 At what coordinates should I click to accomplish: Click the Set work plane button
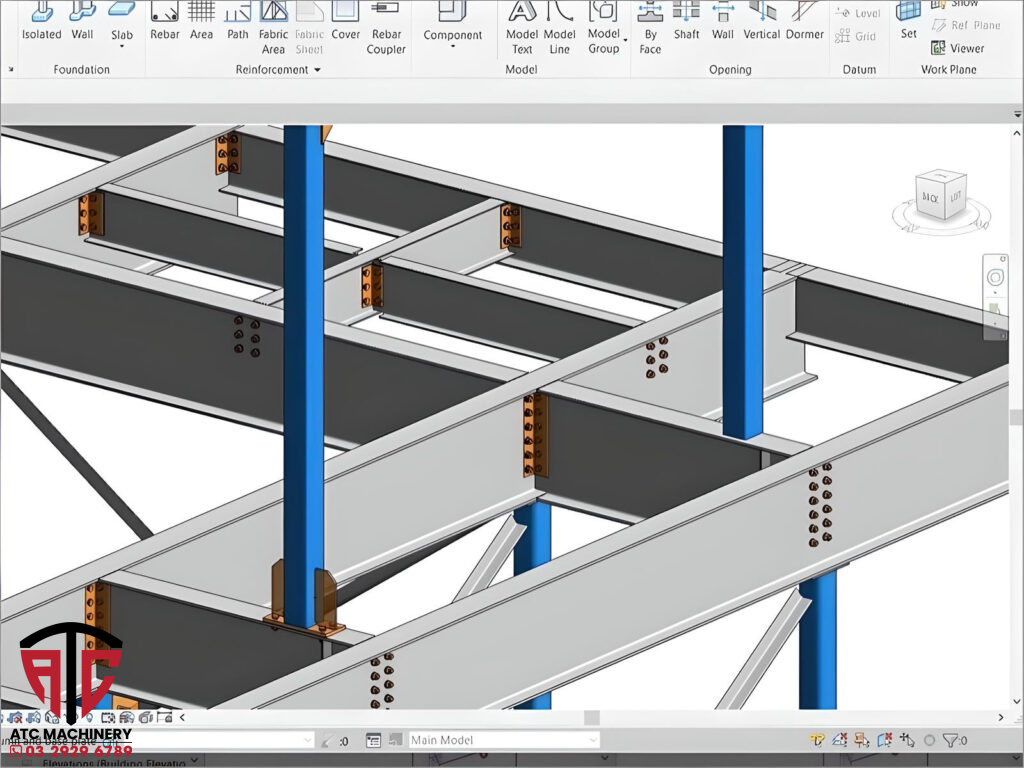pyautogui.click(x=908, y=22)
